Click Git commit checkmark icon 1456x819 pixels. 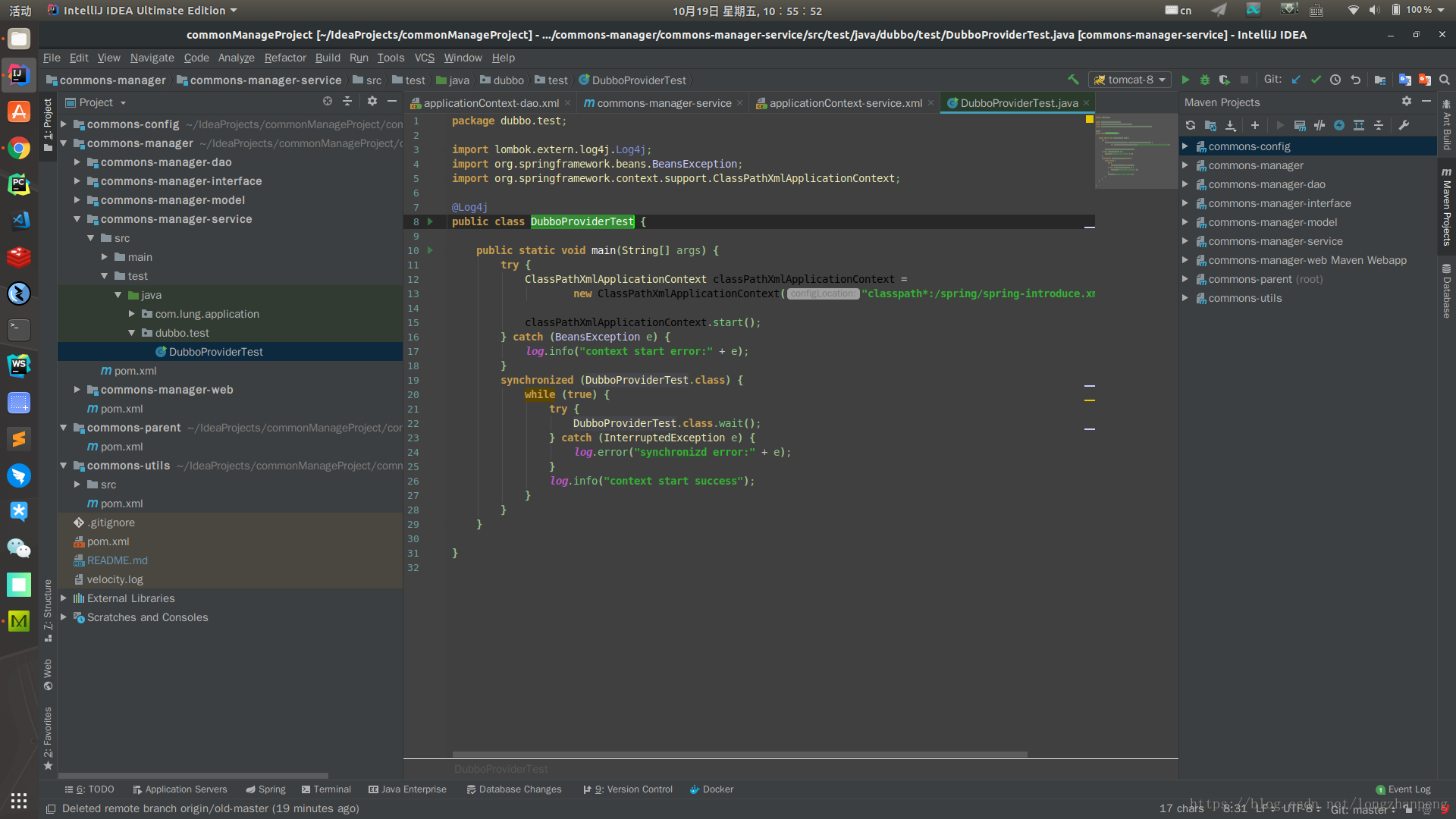(x=1316, y=80)
